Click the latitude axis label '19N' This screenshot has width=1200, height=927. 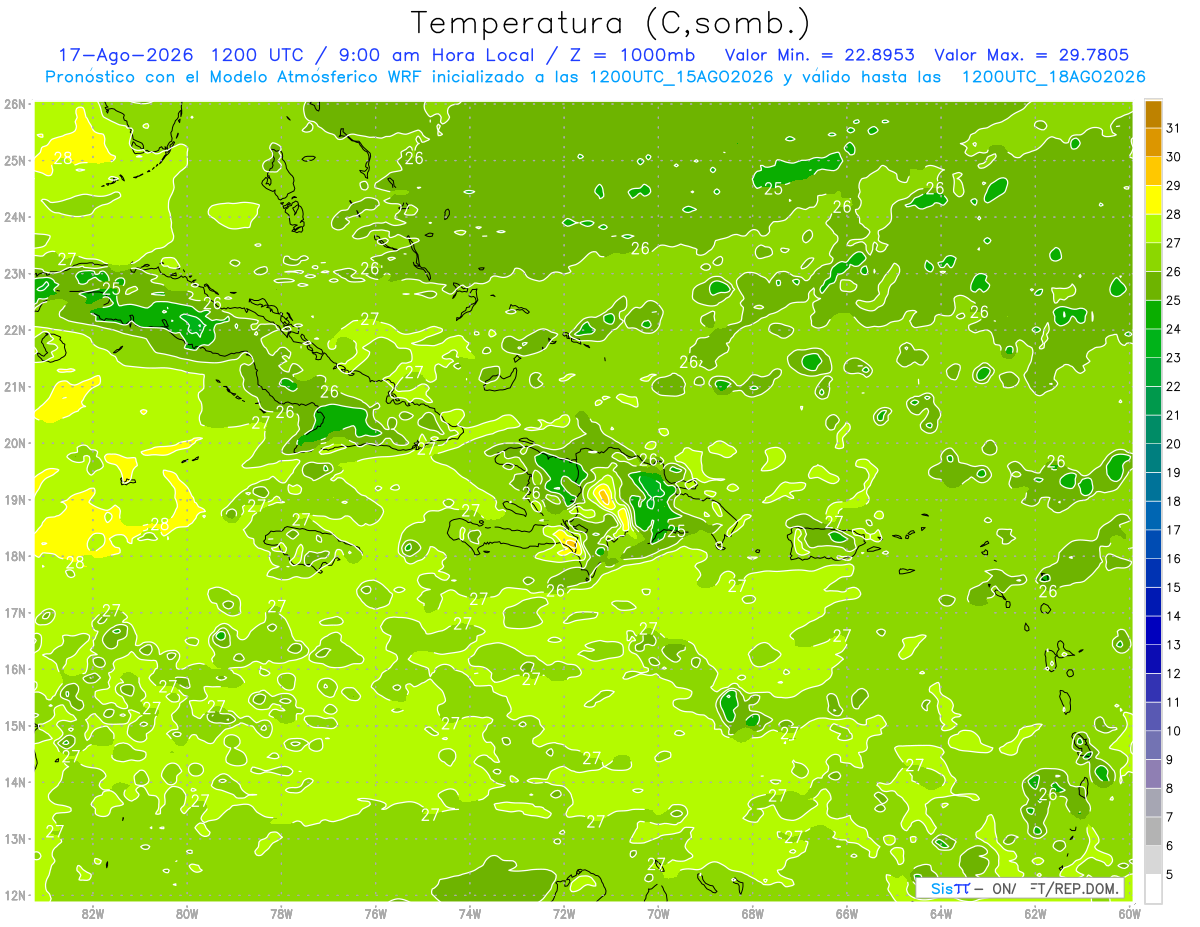pos(15,500)
